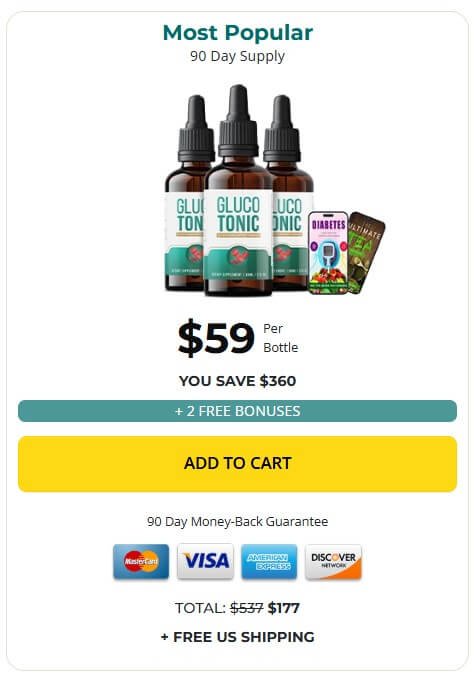Click the 90 Day Money-Back Guarantee text
The height and width of the screenshot is (677, 474).
(237, 521)
